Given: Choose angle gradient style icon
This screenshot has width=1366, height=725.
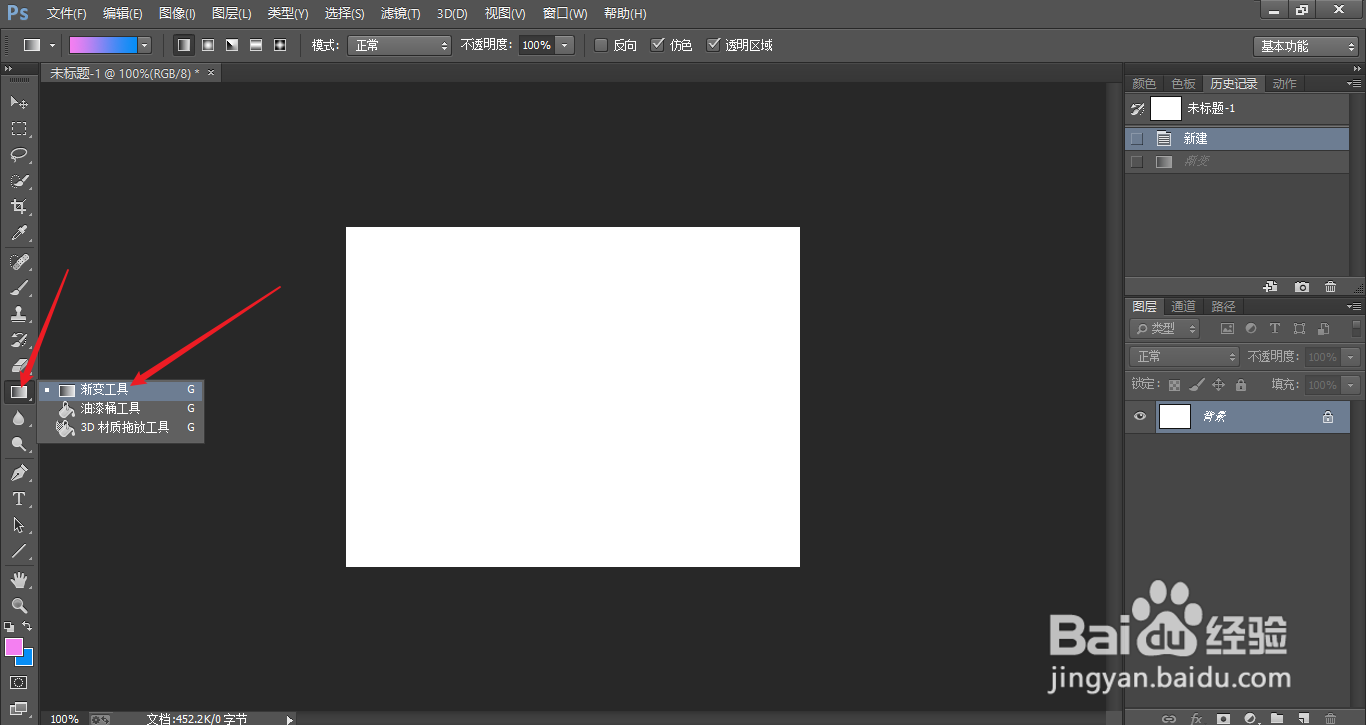Looking at the screenshot, I should pos(232,45).
